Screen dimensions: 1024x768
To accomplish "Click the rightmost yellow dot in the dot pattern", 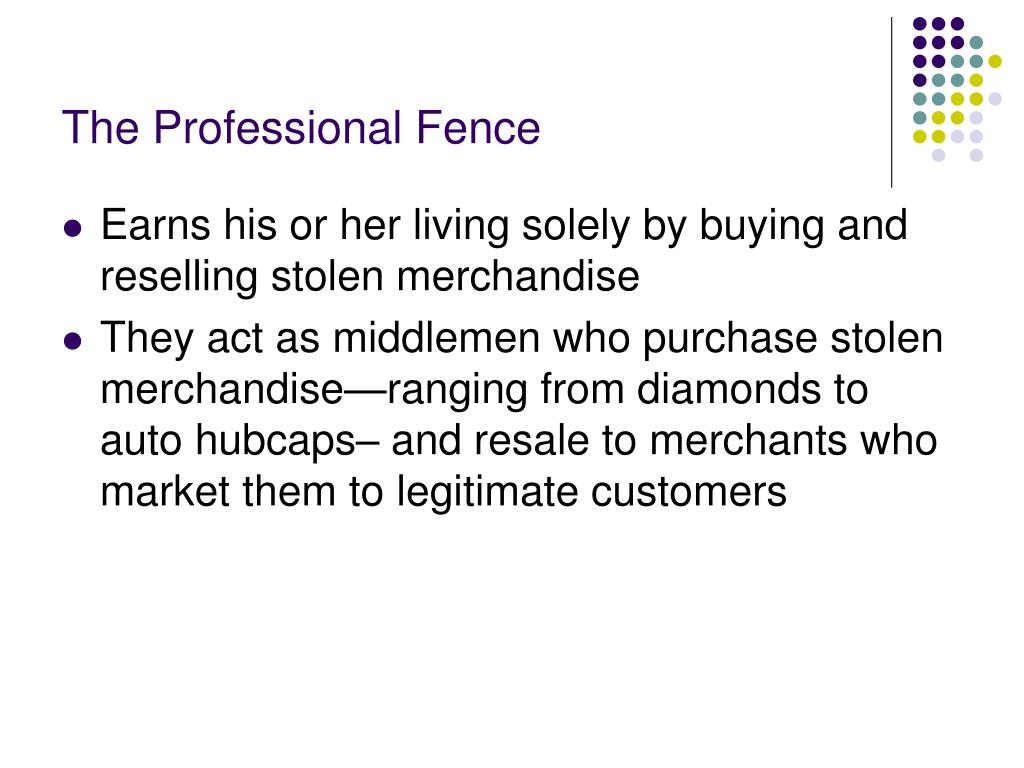I will tap(995, 61).
